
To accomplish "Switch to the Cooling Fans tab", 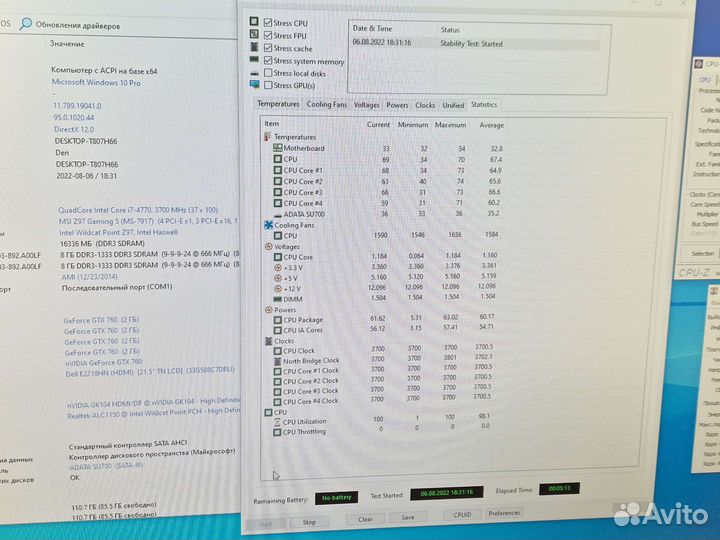I will [326, 104].
